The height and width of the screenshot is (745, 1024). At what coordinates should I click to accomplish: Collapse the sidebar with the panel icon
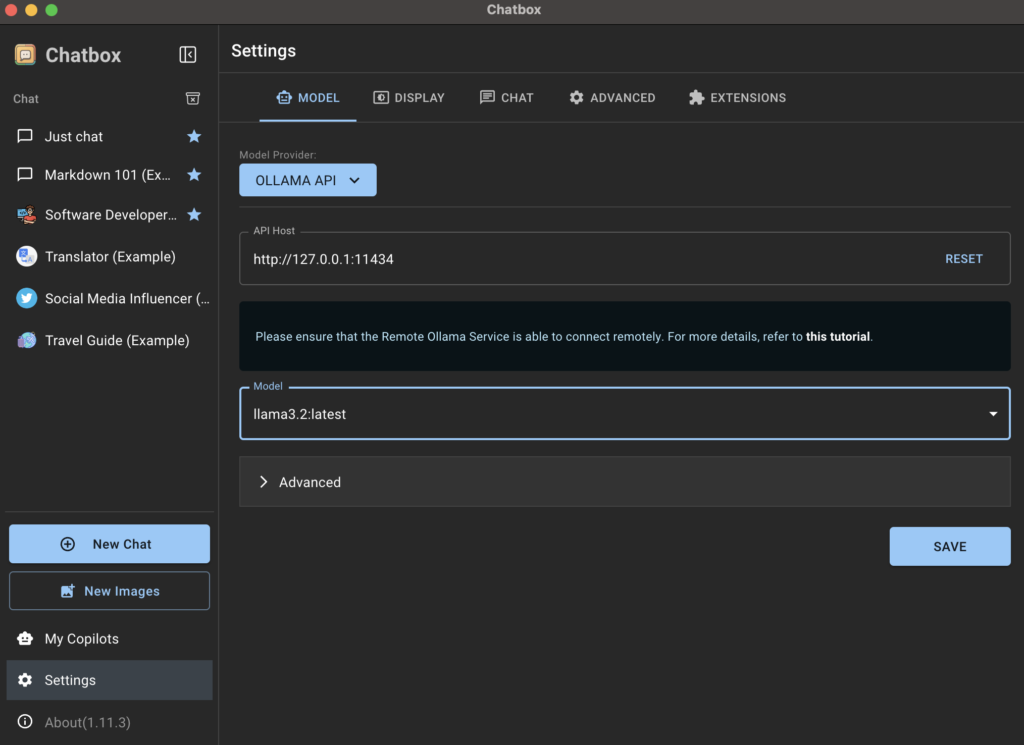[x=188, y=55]
